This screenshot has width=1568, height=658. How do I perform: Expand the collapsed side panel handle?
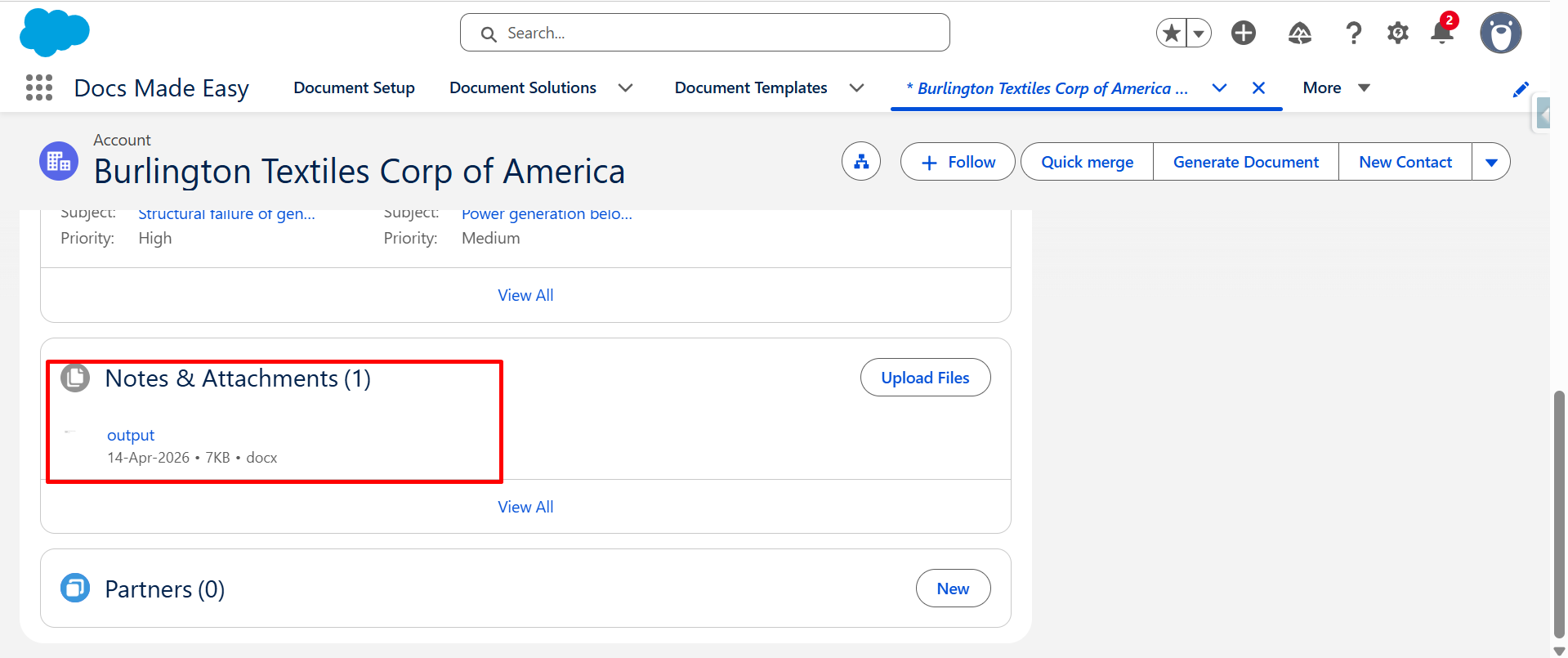pos(1543,114)
